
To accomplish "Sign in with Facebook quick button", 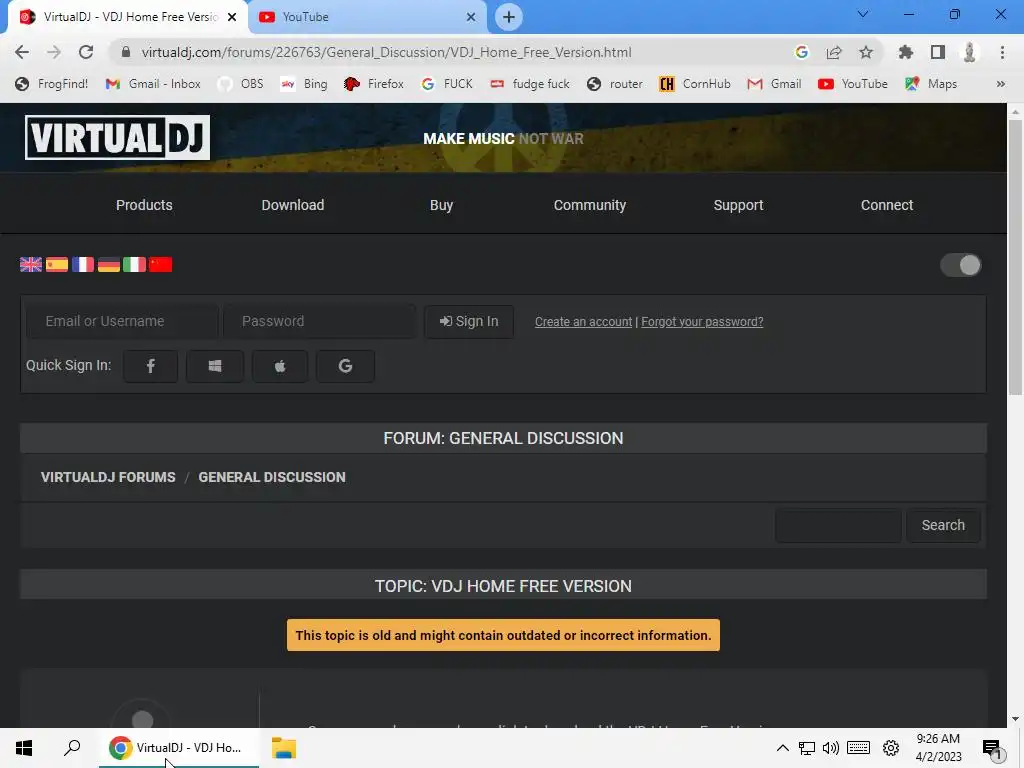I will (x=150, y=366).
